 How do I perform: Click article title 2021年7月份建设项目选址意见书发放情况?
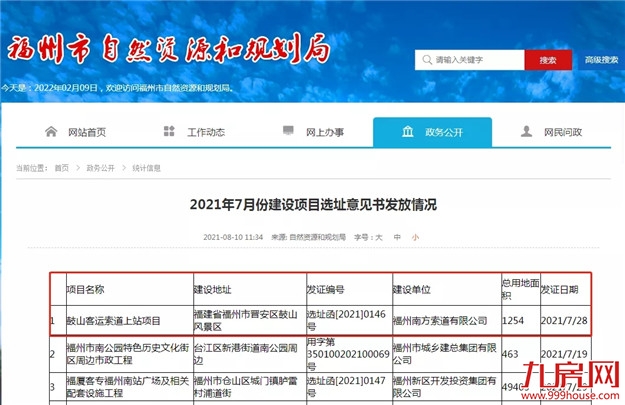313,204
